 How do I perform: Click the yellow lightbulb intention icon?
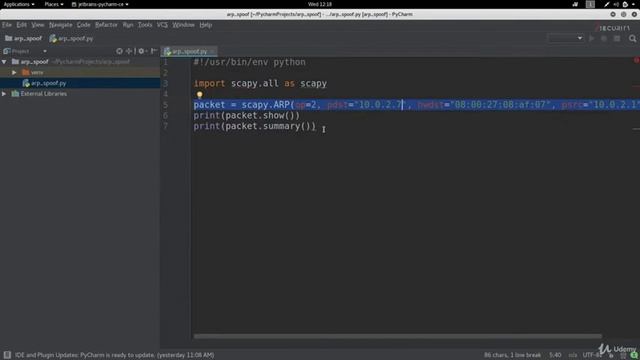click(x=199, y=95)
